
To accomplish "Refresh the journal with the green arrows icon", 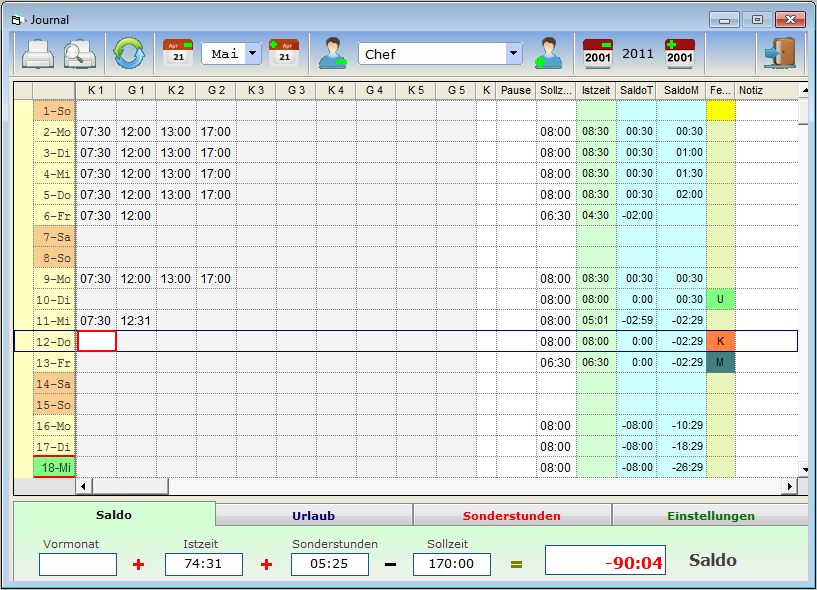I will tap(129, 53).
